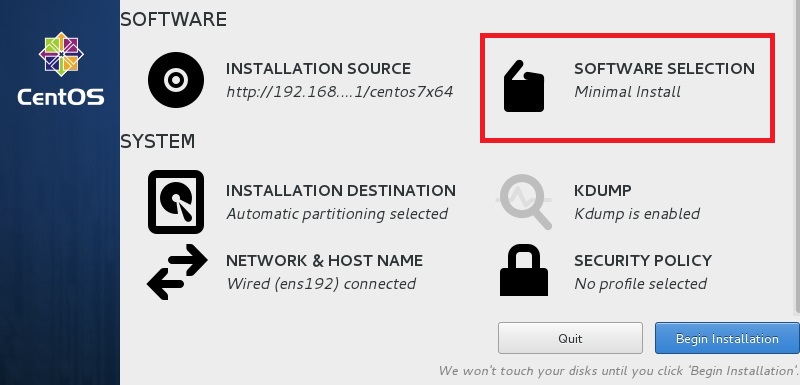
Task: Open the KDUMP configuration label
Action: 603,191
